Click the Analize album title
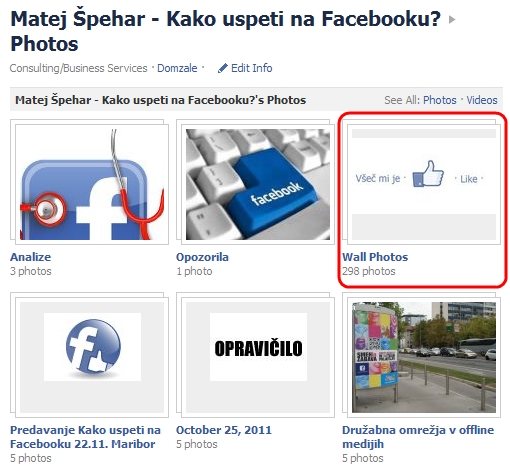The width and height of the screenshot is (510, 469). click(x=30, y=257)
